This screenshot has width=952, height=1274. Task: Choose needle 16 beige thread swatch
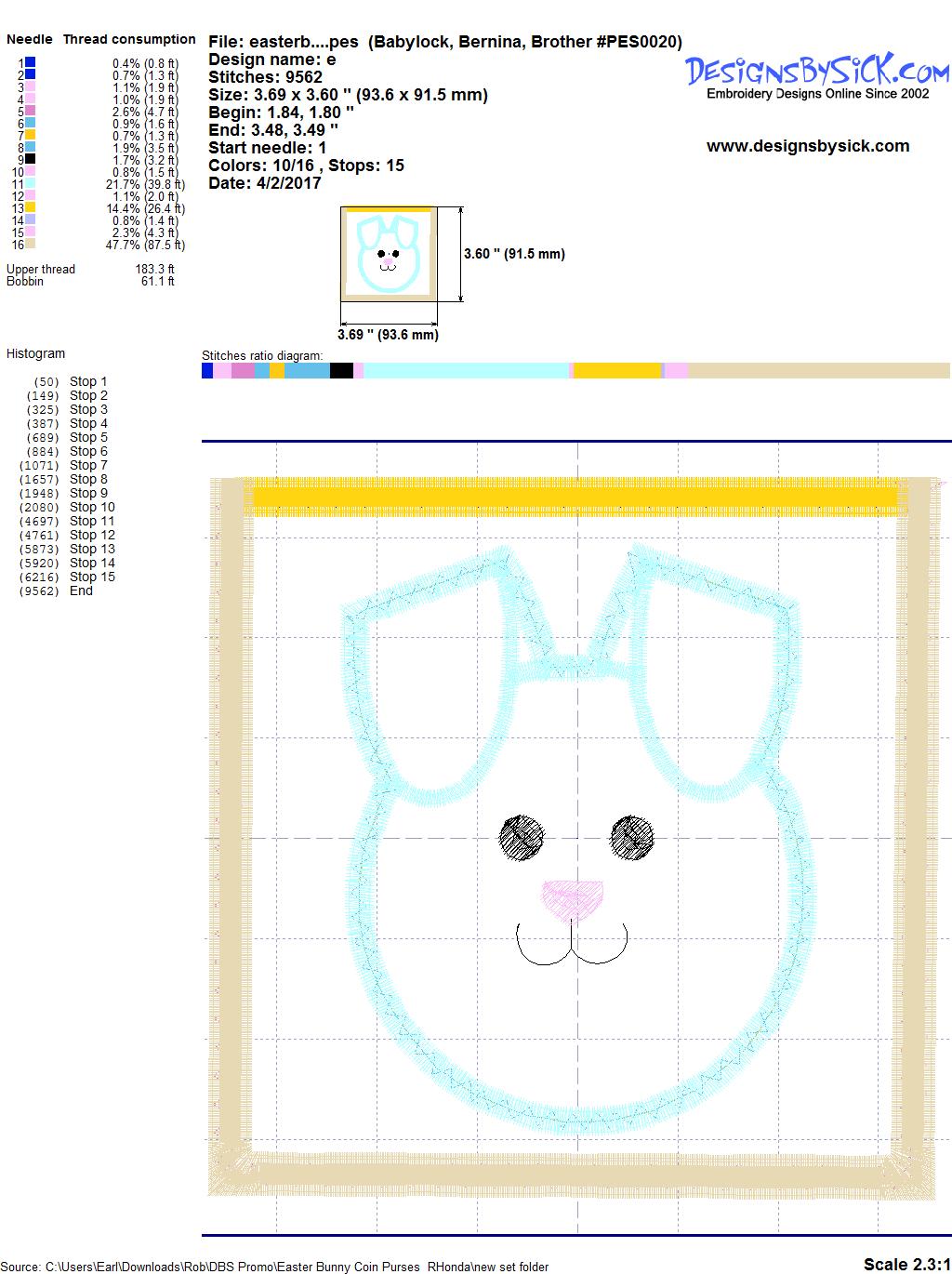pyautogui.click(x=31, y=245)
